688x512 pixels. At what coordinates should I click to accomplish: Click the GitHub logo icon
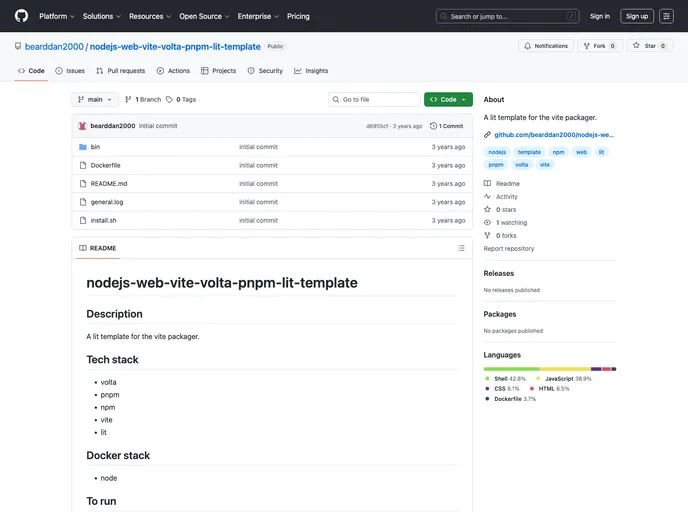click(x=21, y=16)
